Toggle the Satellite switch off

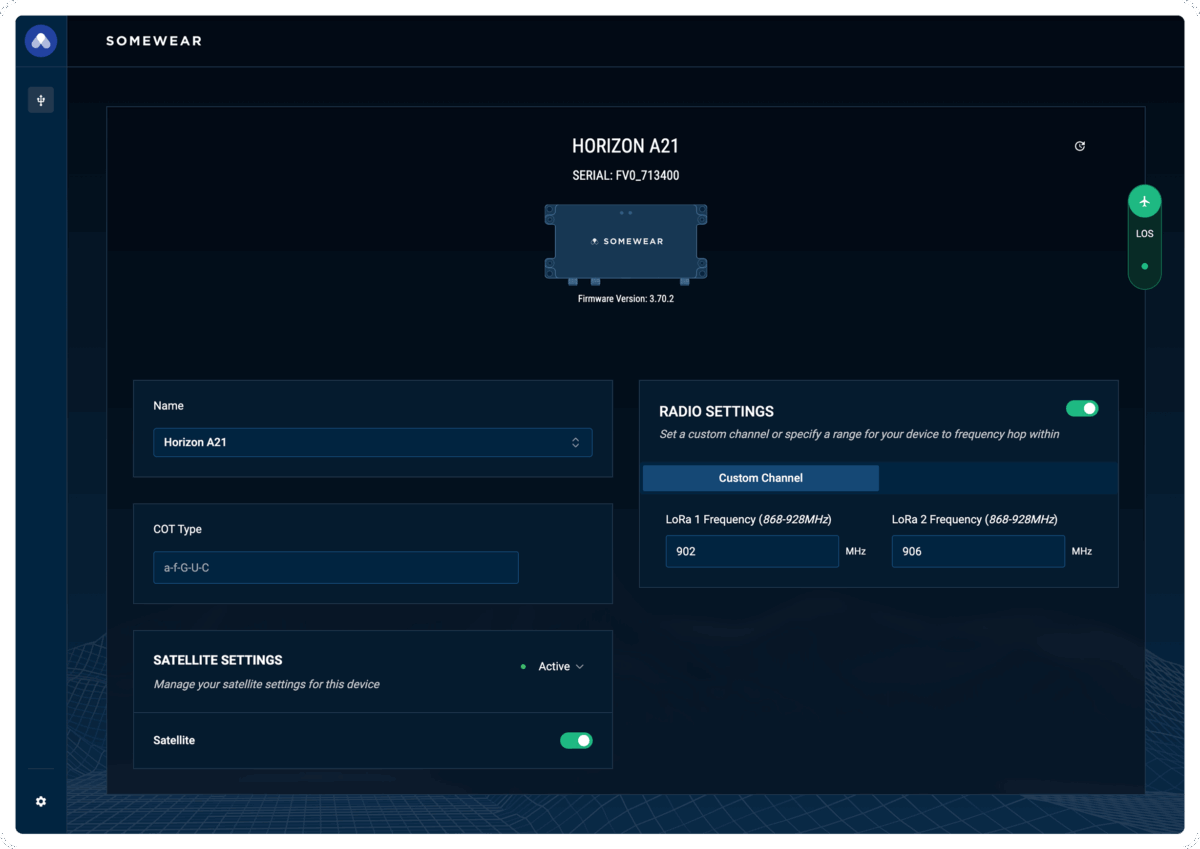(576, 740)
